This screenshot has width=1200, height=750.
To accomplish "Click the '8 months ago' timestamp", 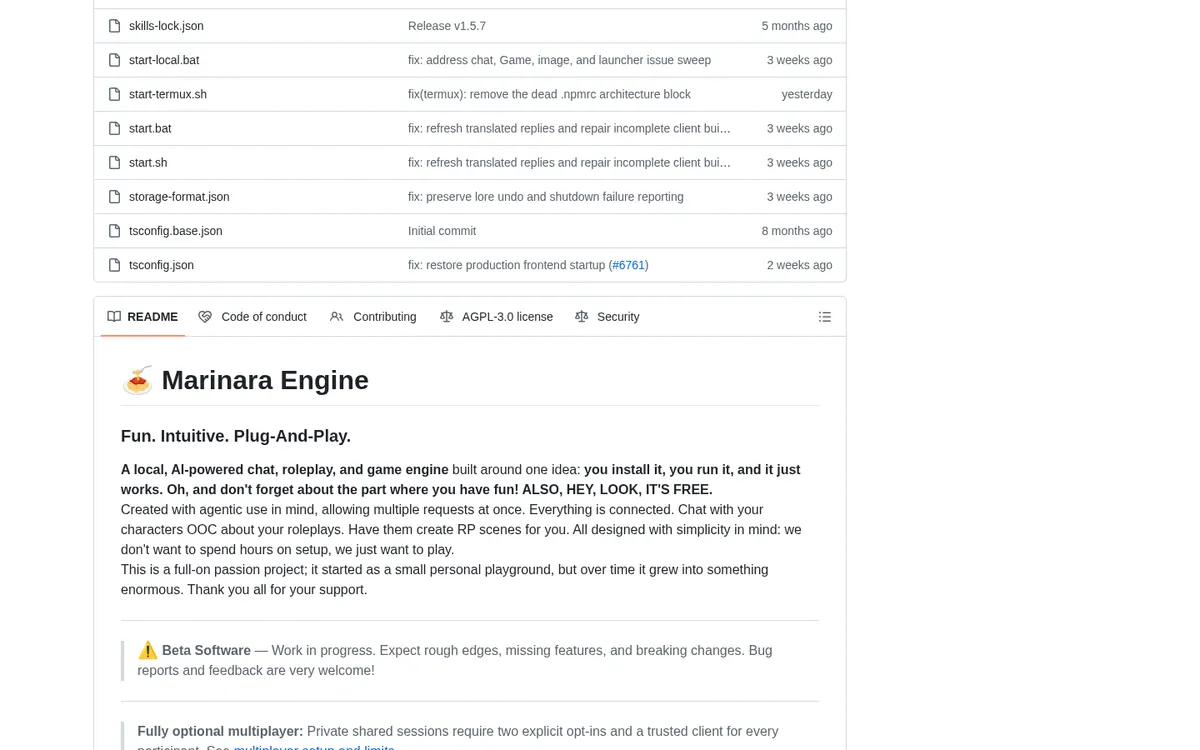I will (797, 231).
